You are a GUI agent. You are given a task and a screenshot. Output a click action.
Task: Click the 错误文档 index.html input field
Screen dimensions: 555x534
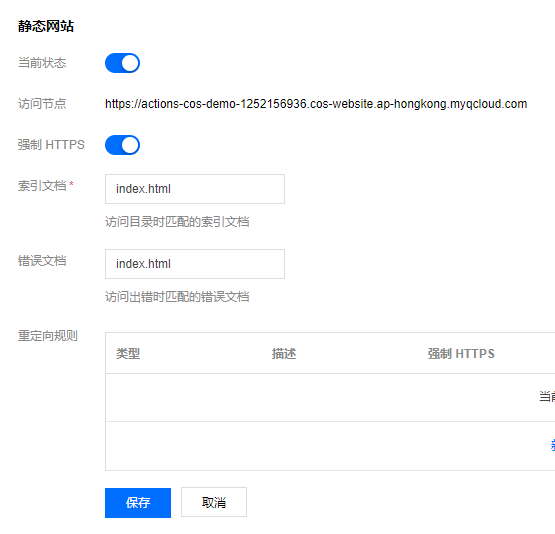pyautogui.click(x=195, y=264)
